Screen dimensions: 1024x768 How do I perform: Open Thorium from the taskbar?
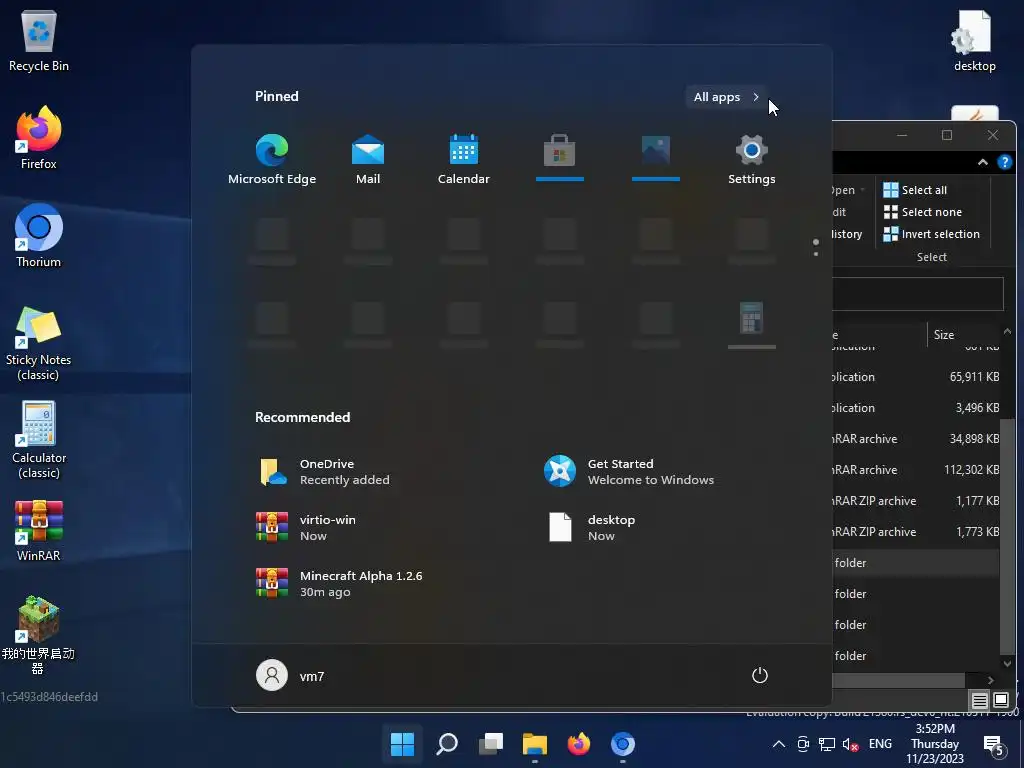[622, 743]
